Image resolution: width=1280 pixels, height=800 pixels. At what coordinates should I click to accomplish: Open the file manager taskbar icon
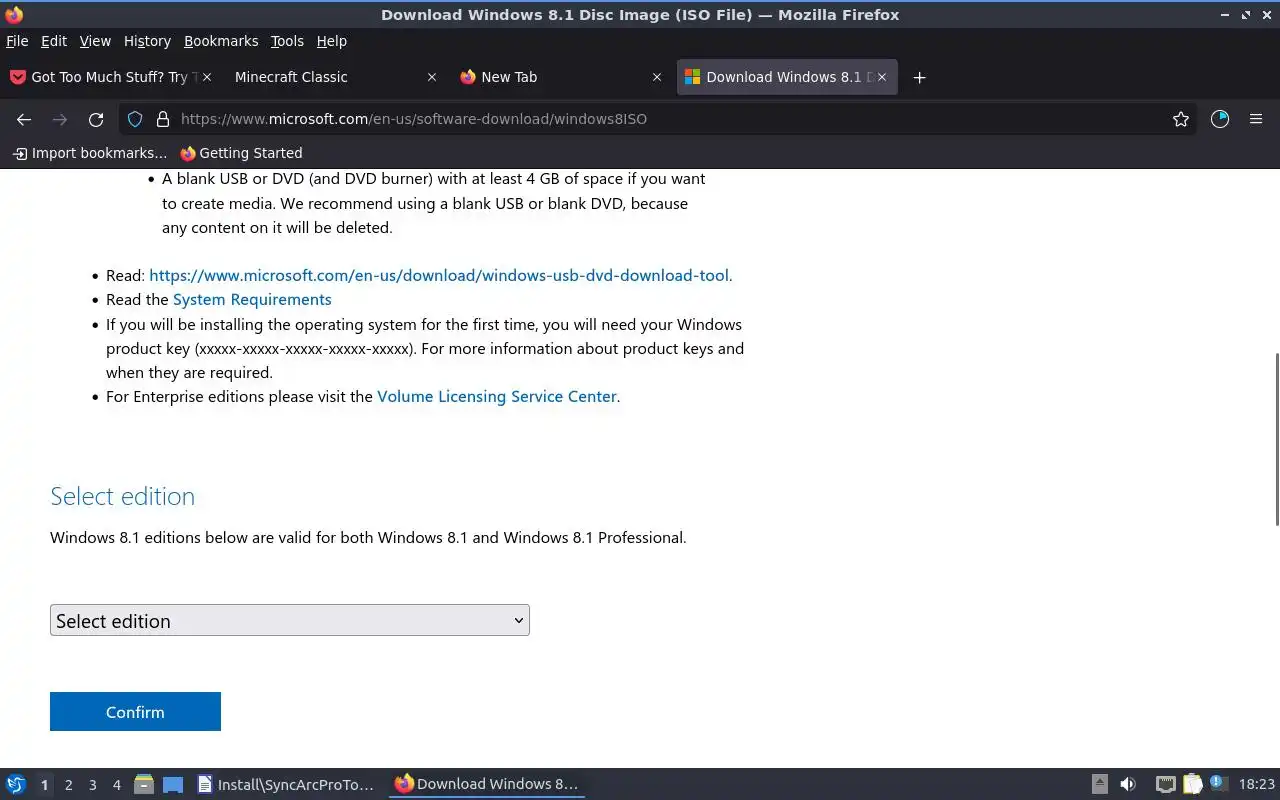click(x=143, y=784)
